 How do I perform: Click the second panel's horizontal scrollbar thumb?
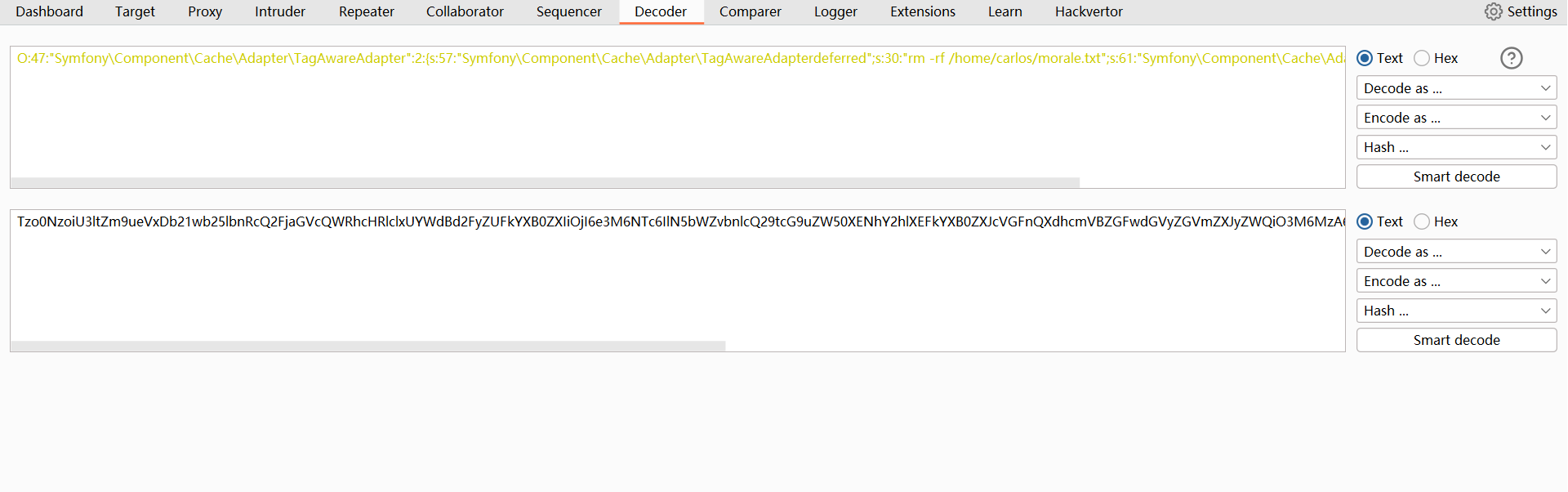[x=367, y=347]
